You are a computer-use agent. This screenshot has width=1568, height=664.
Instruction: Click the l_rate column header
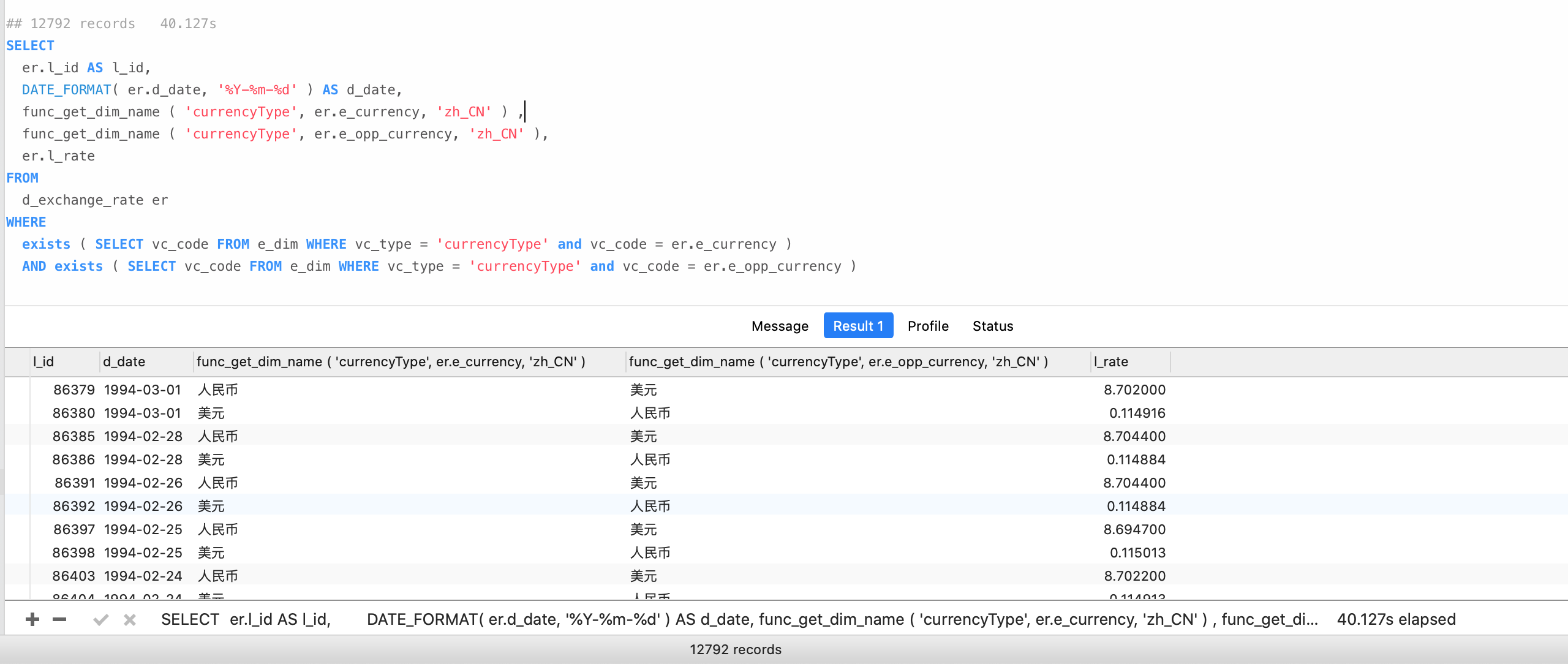pos(1111,362)
